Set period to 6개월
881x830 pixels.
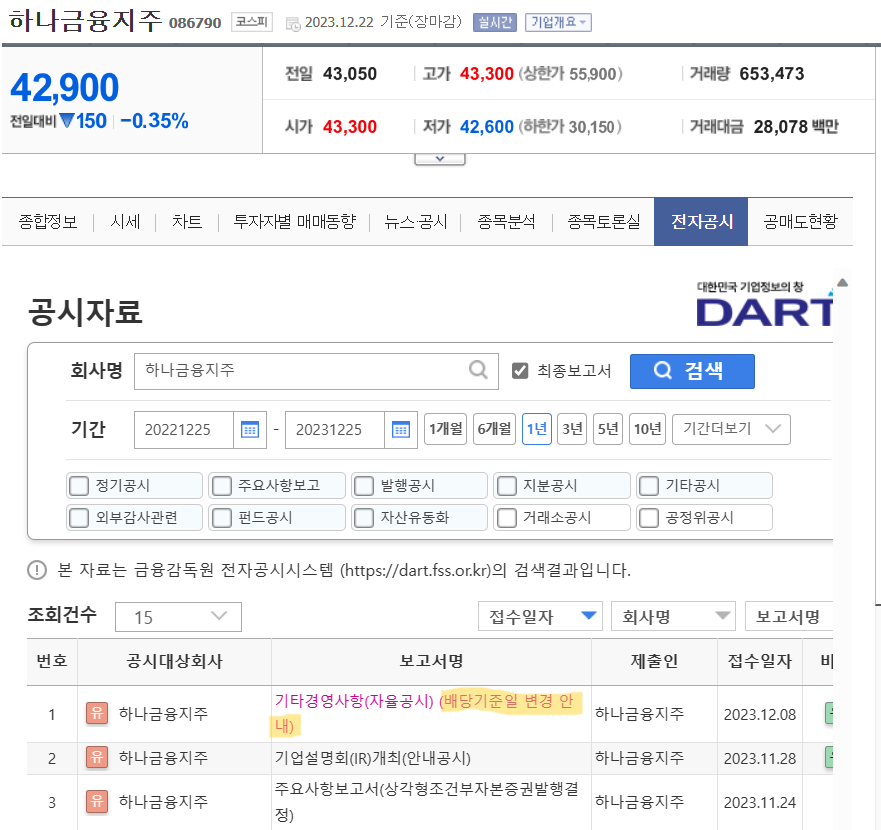click(494, 429)
